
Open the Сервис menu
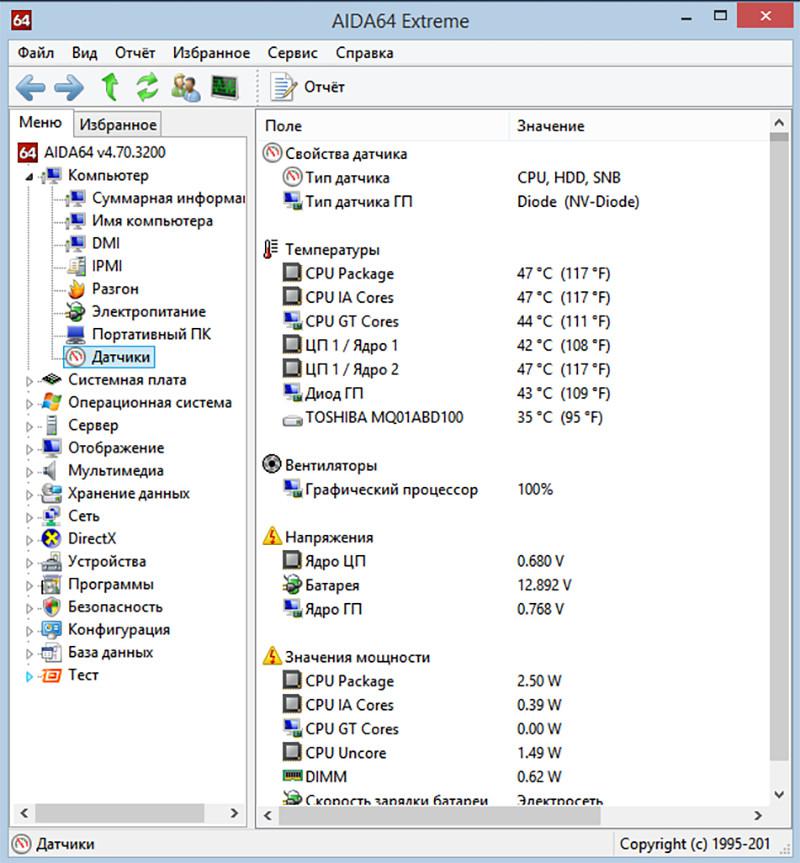click(292, 53)
